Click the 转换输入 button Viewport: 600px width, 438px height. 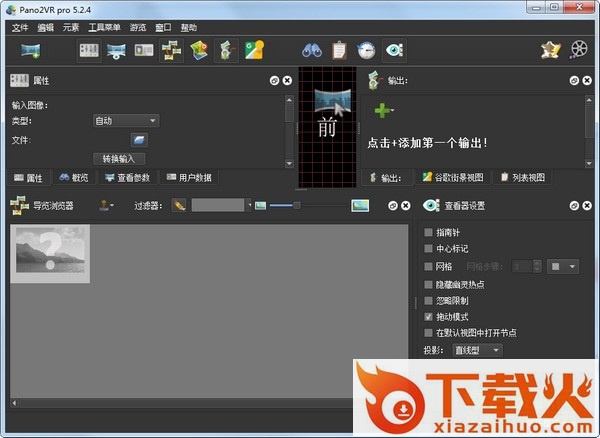tap(119, 159)
